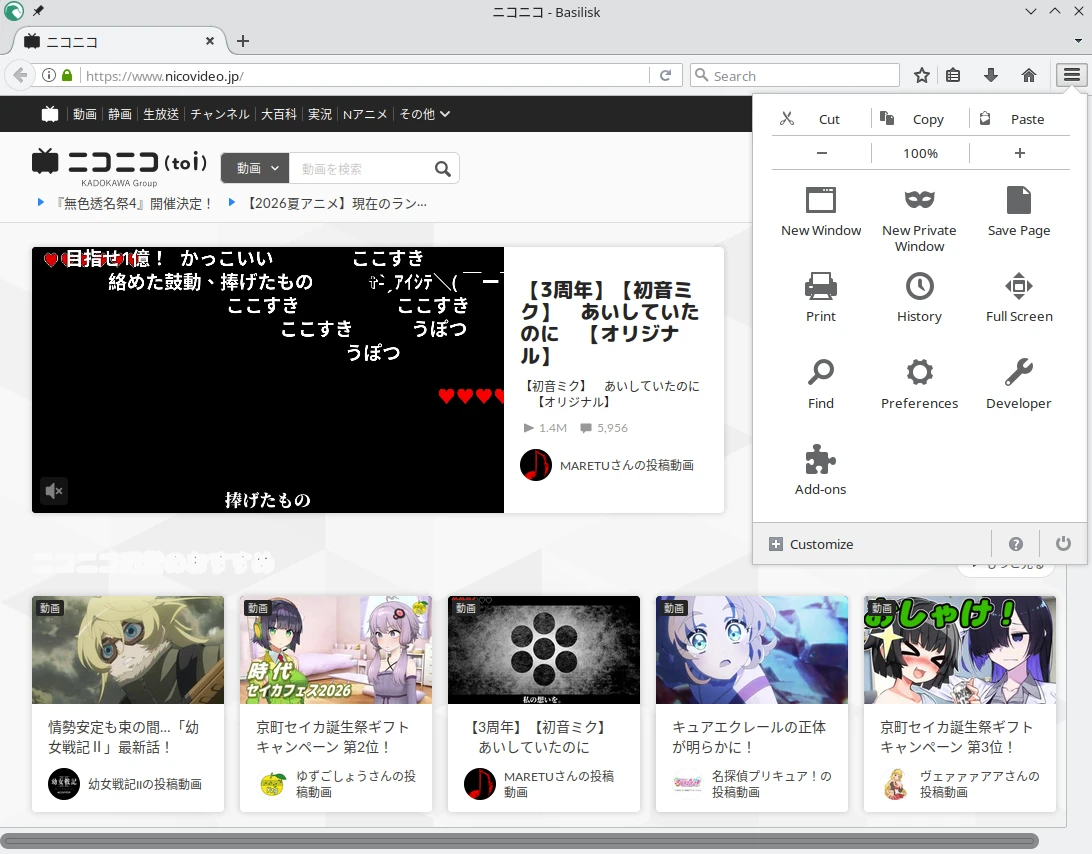Expand the 動画 search category dropdown
Viewport: 1092px width, 854px height.
coord(256,168)
